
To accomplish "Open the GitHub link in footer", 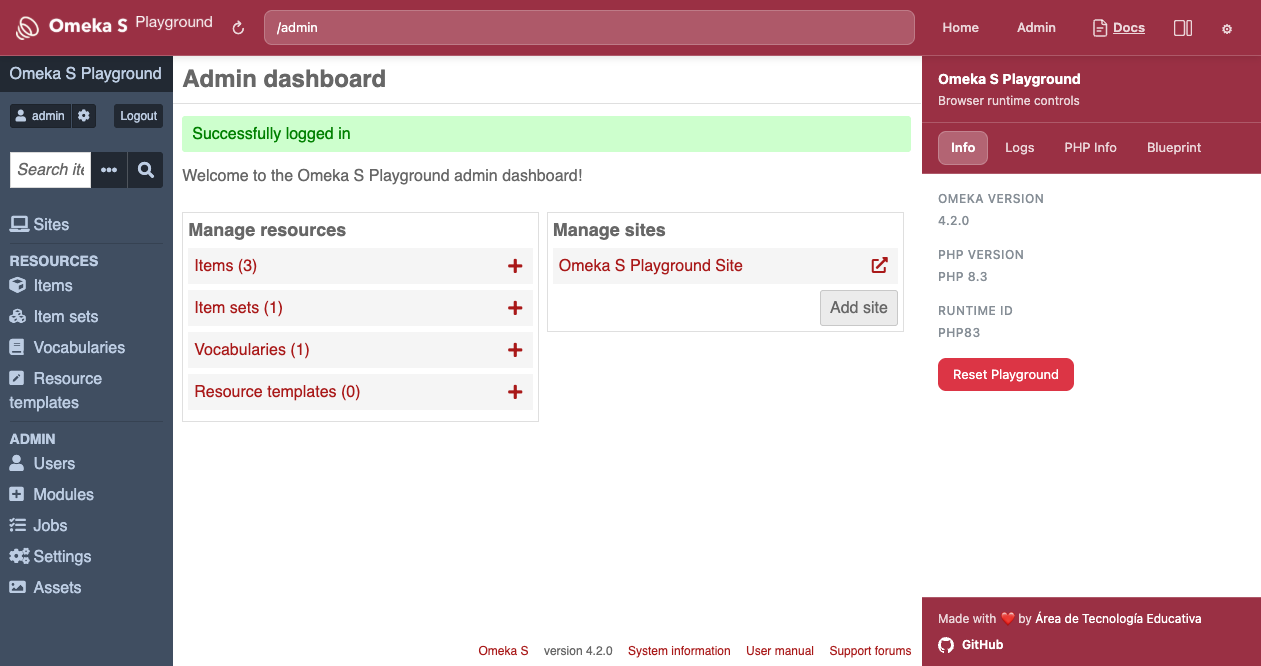I will [x=981, y=645].
